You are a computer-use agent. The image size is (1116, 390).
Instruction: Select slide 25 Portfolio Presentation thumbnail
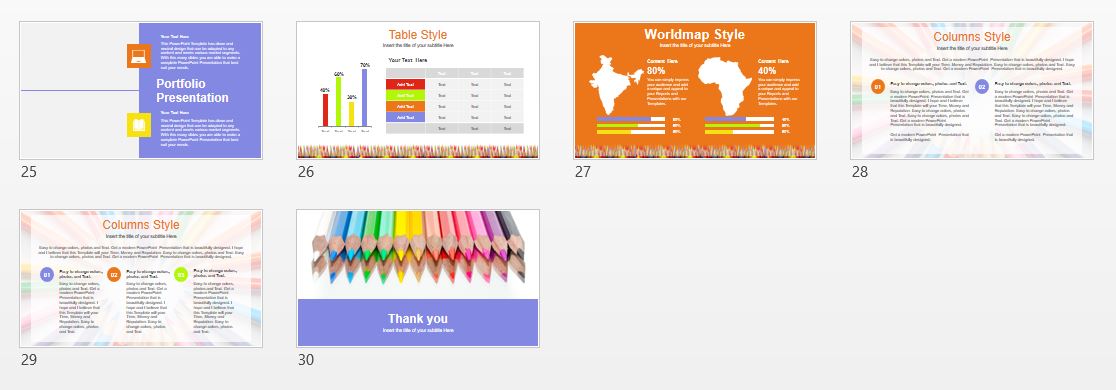[x=141, y=90]
